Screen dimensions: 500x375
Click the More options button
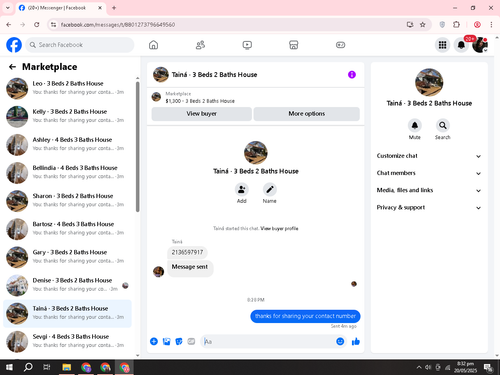[307, 114]
